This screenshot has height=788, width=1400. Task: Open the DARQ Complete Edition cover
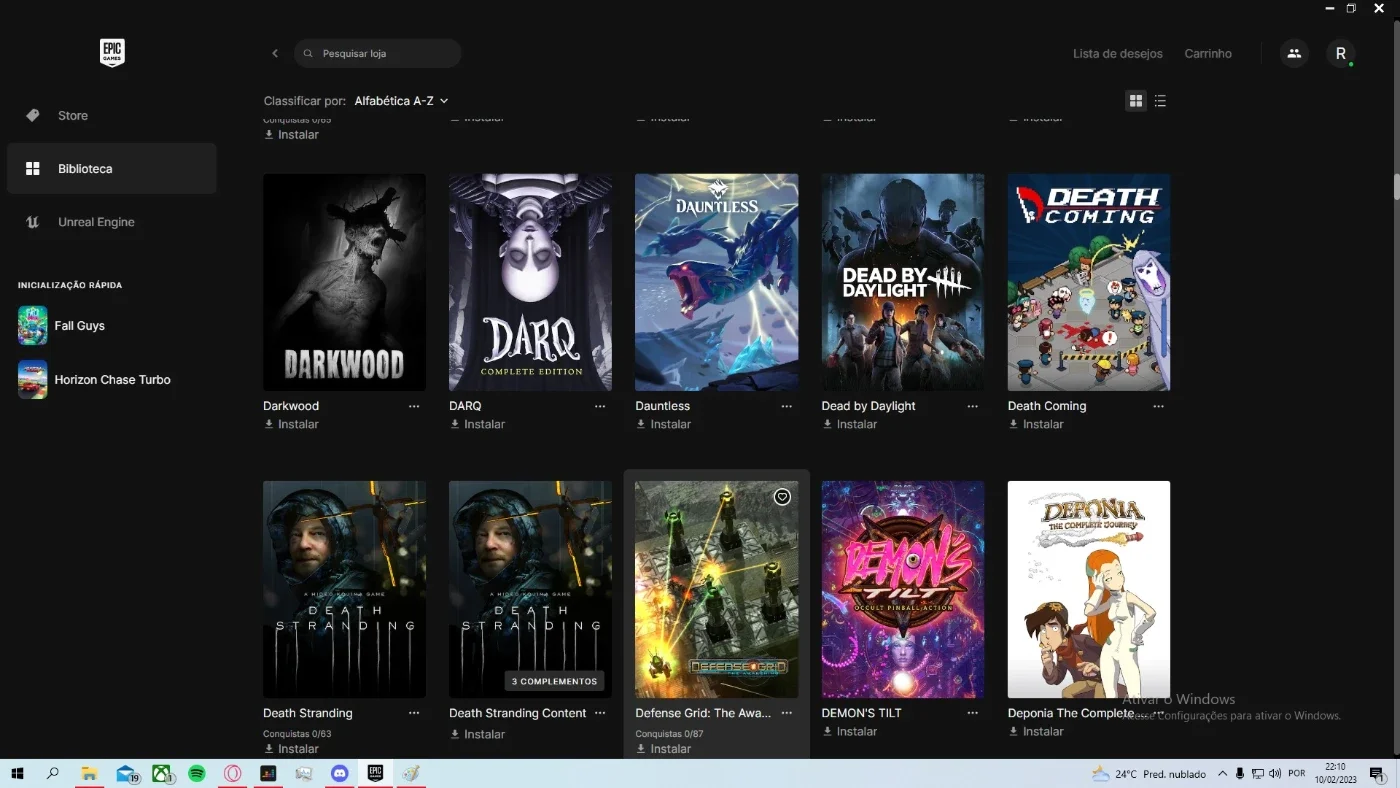pos(530,282)
